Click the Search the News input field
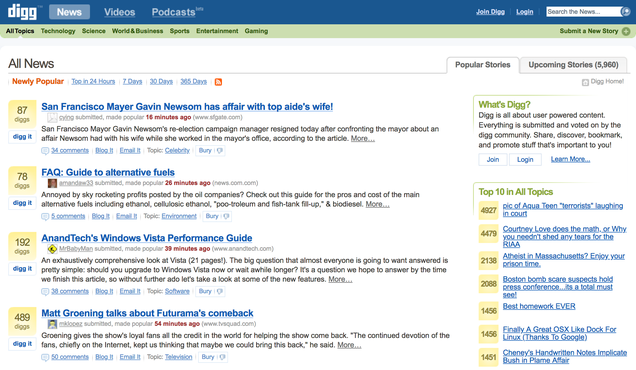The width and height of the screenshot is (636, 370). pos(583,11)
